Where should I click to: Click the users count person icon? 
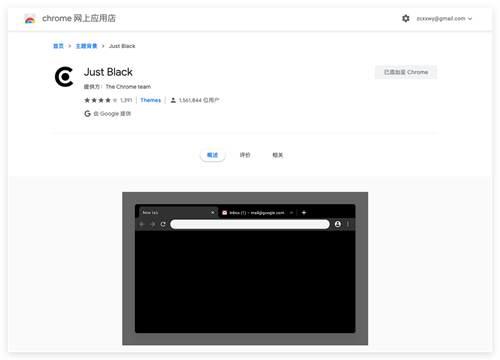(x=173, y=100)
